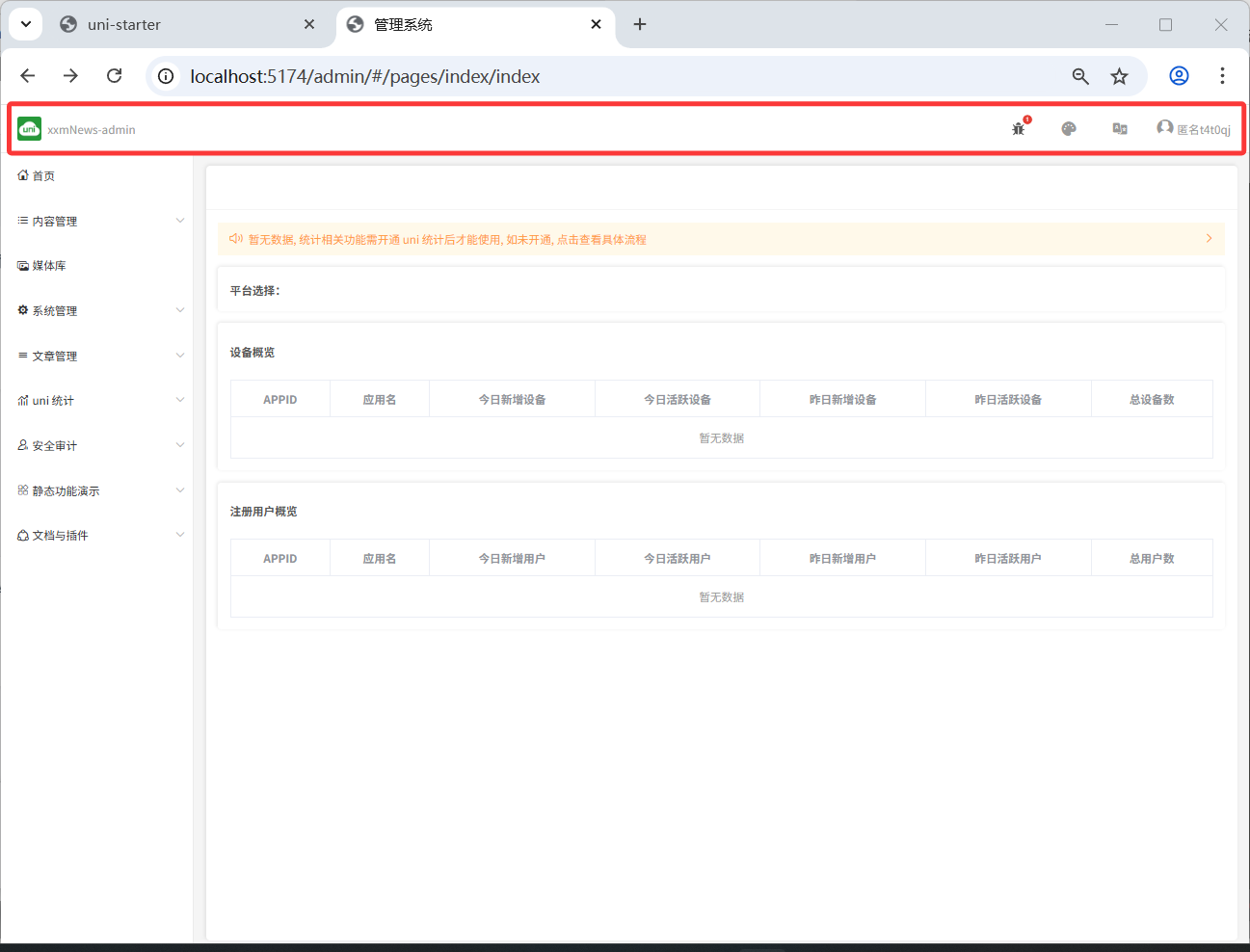Click the bug error log icon
Screen dimensions: 1250x952
click(x=1018, y=129)
